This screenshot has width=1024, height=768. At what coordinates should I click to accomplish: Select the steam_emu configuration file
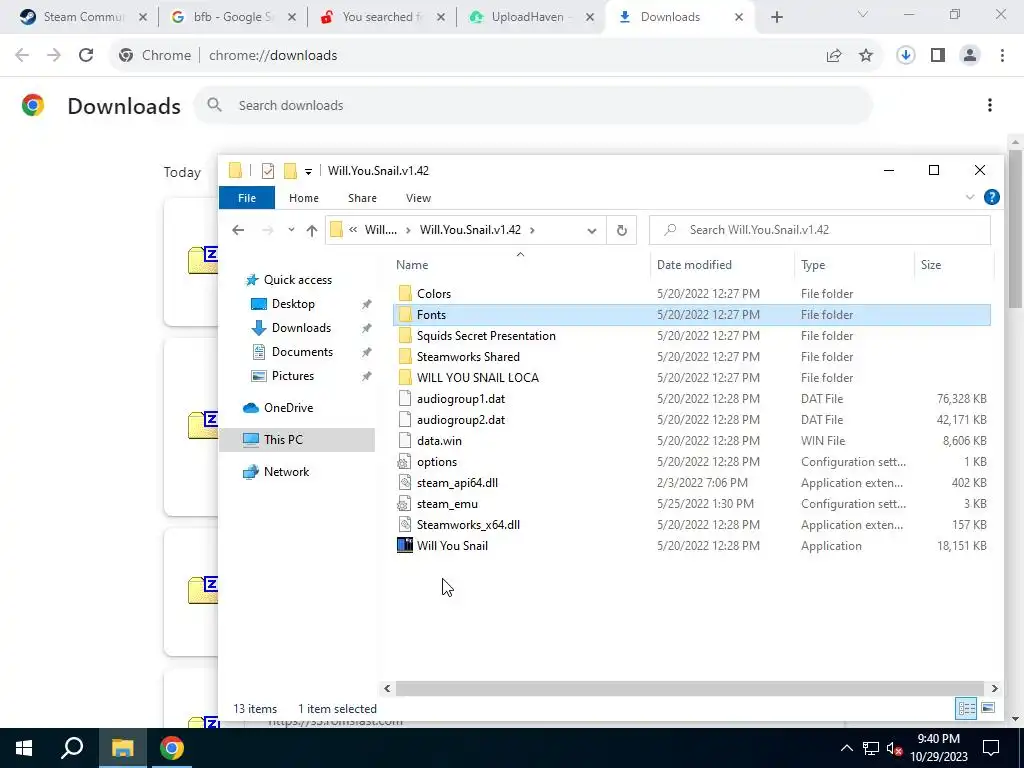point(447,504)
